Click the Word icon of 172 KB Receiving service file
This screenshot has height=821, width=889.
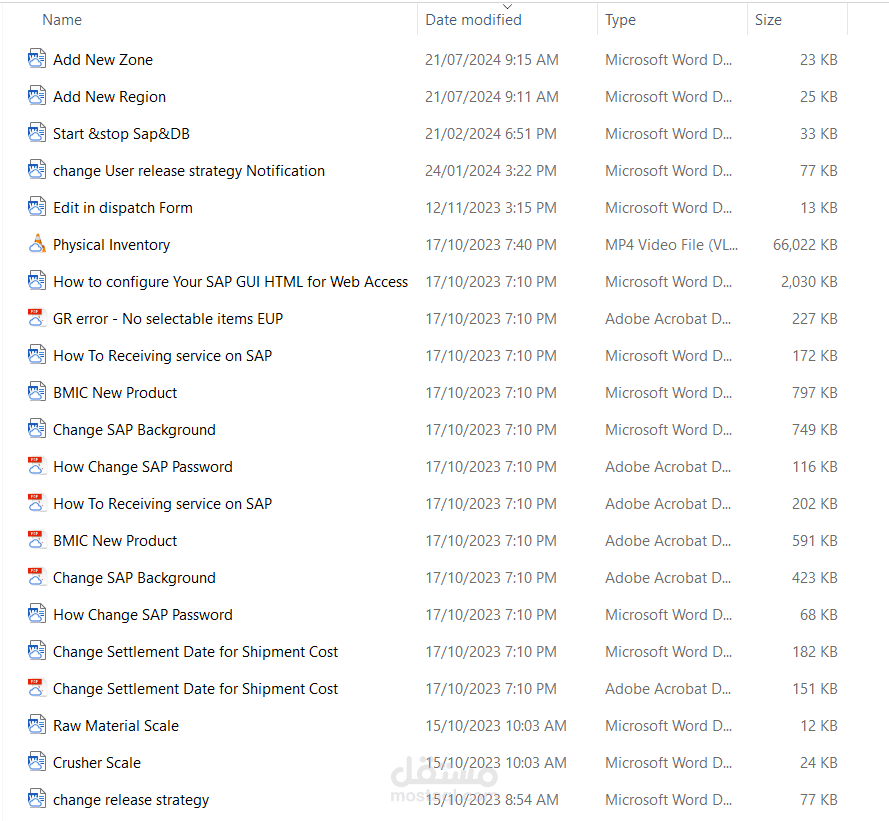tap(37, 355)
